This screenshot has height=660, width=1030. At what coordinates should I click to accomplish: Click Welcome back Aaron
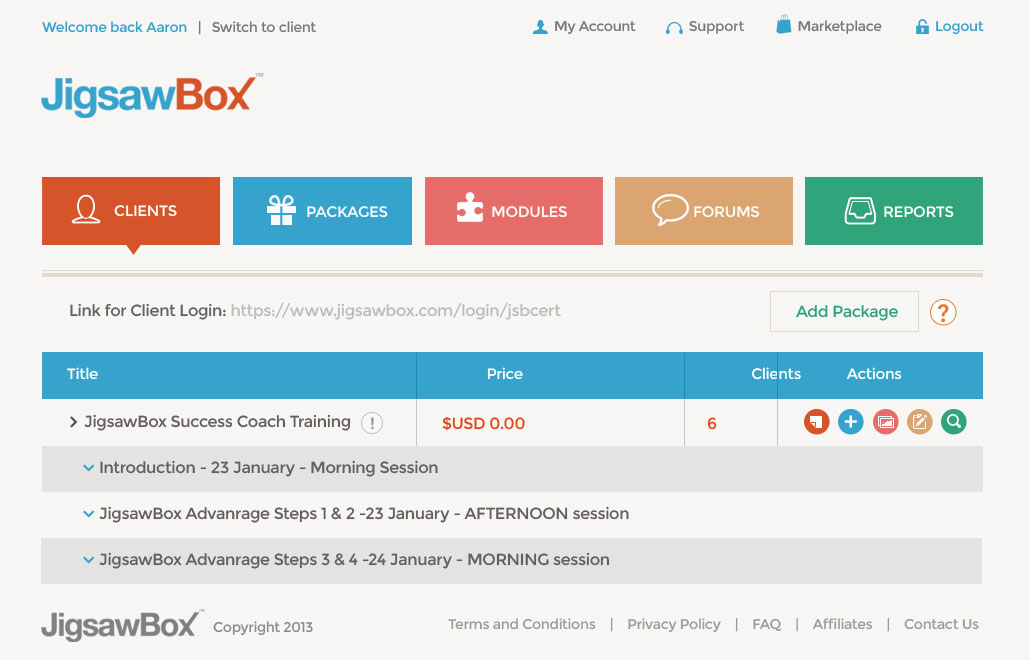[x=114, y=27]
